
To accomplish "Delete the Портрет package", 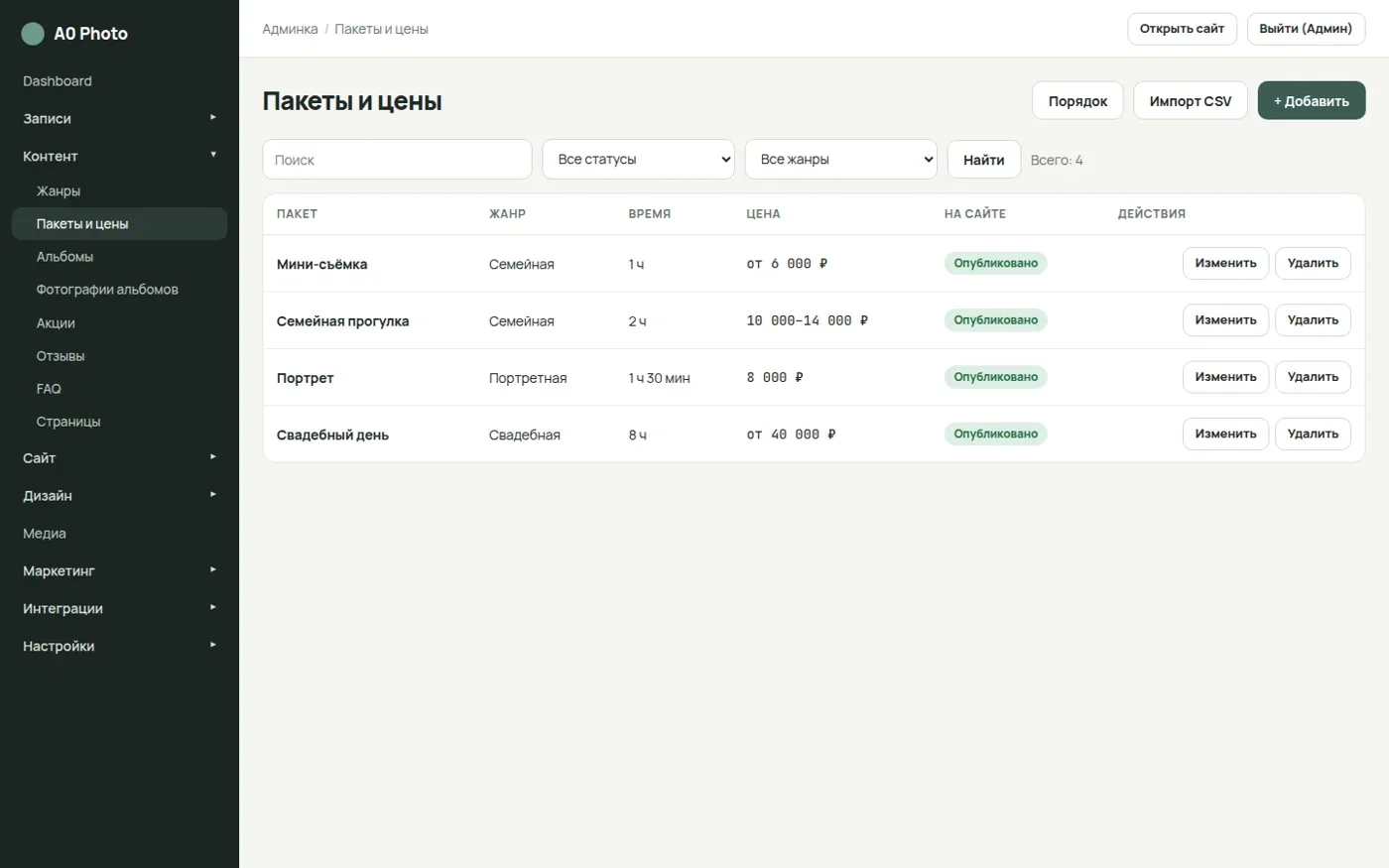I will (1313, 377).
